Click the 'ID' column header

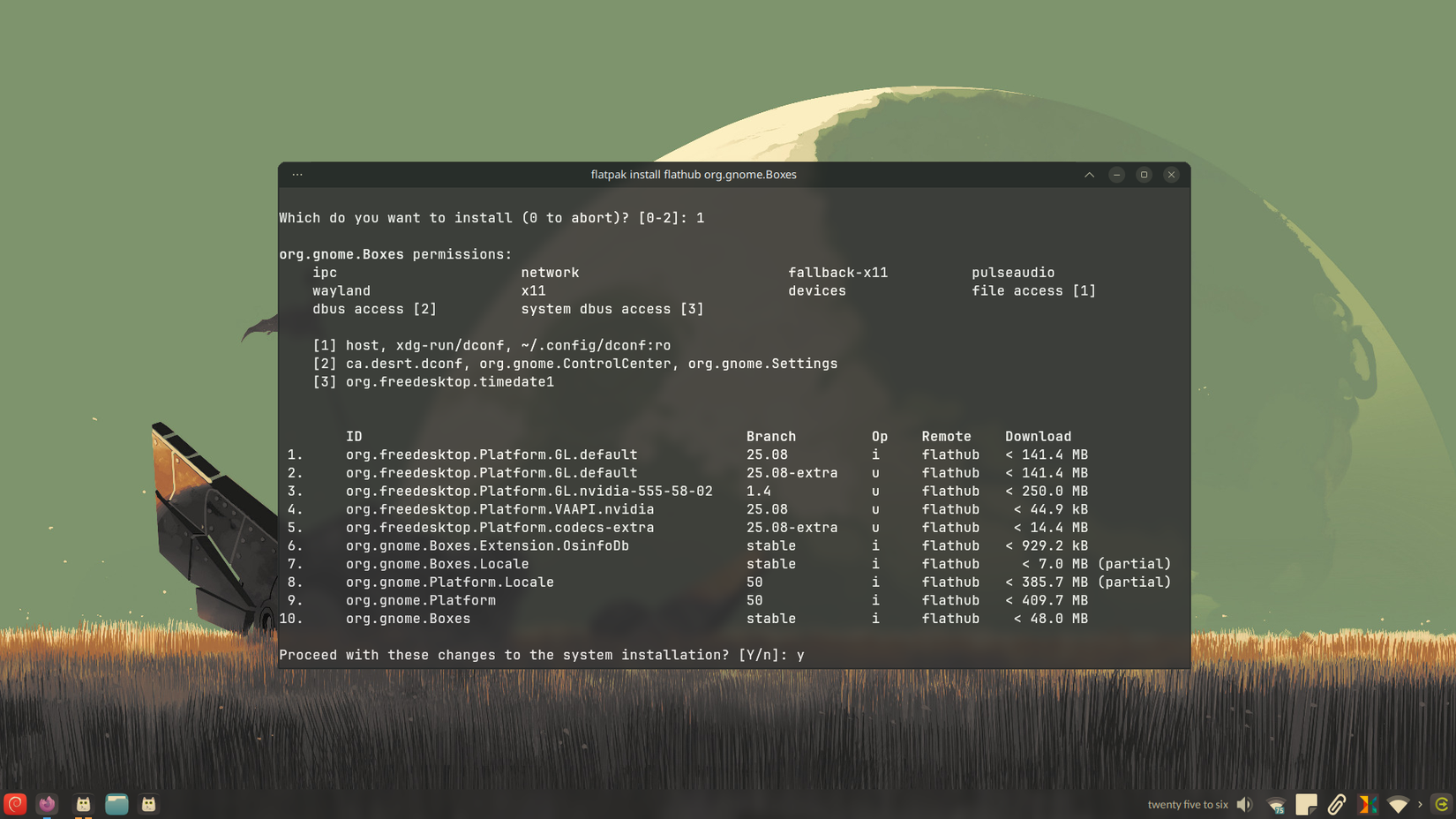tap(354, 437)
